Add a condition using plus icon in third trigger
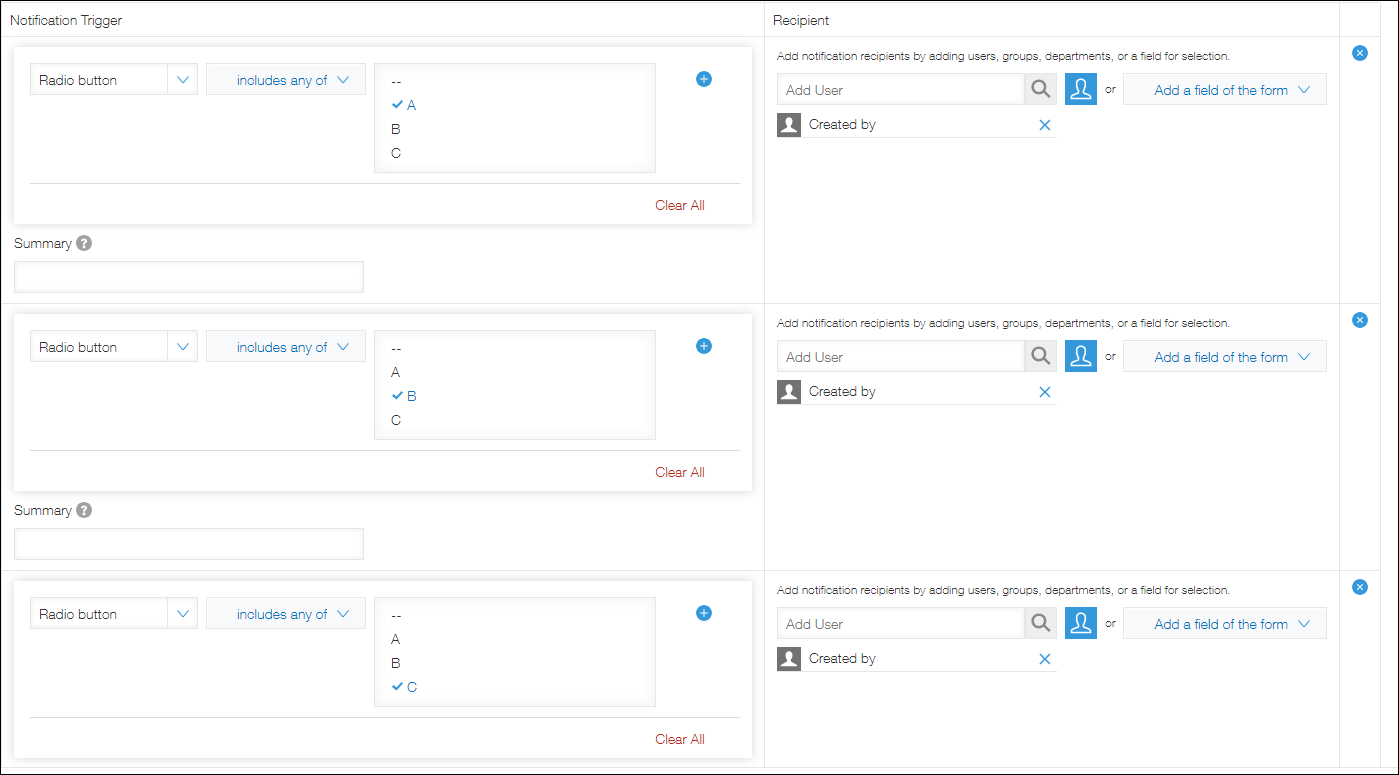The width and height of the screenshot is (1399, 775). (704, 613)
